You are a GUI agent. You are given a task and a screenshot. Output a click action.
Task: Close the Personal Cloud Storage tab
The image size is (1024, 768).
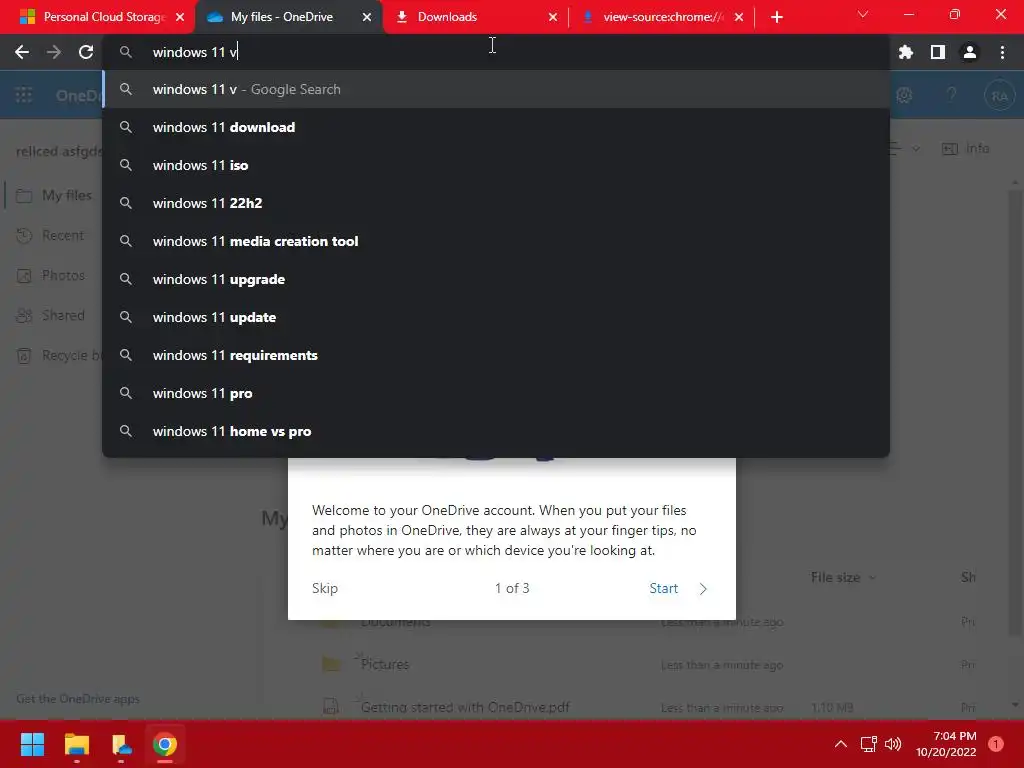click(180, 17)
